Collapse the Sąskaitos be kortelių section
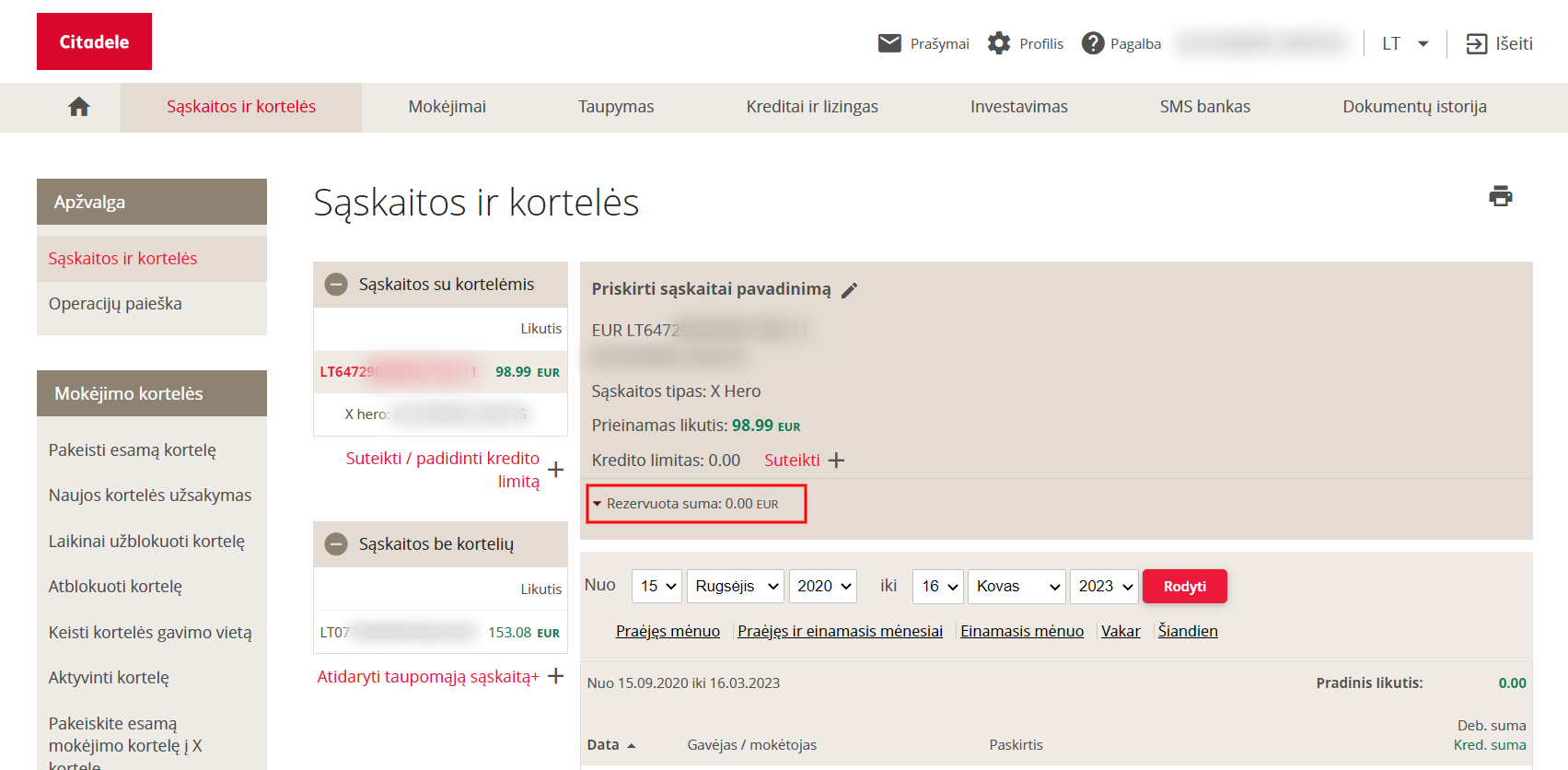1568x770 pixels. [337, 544]
